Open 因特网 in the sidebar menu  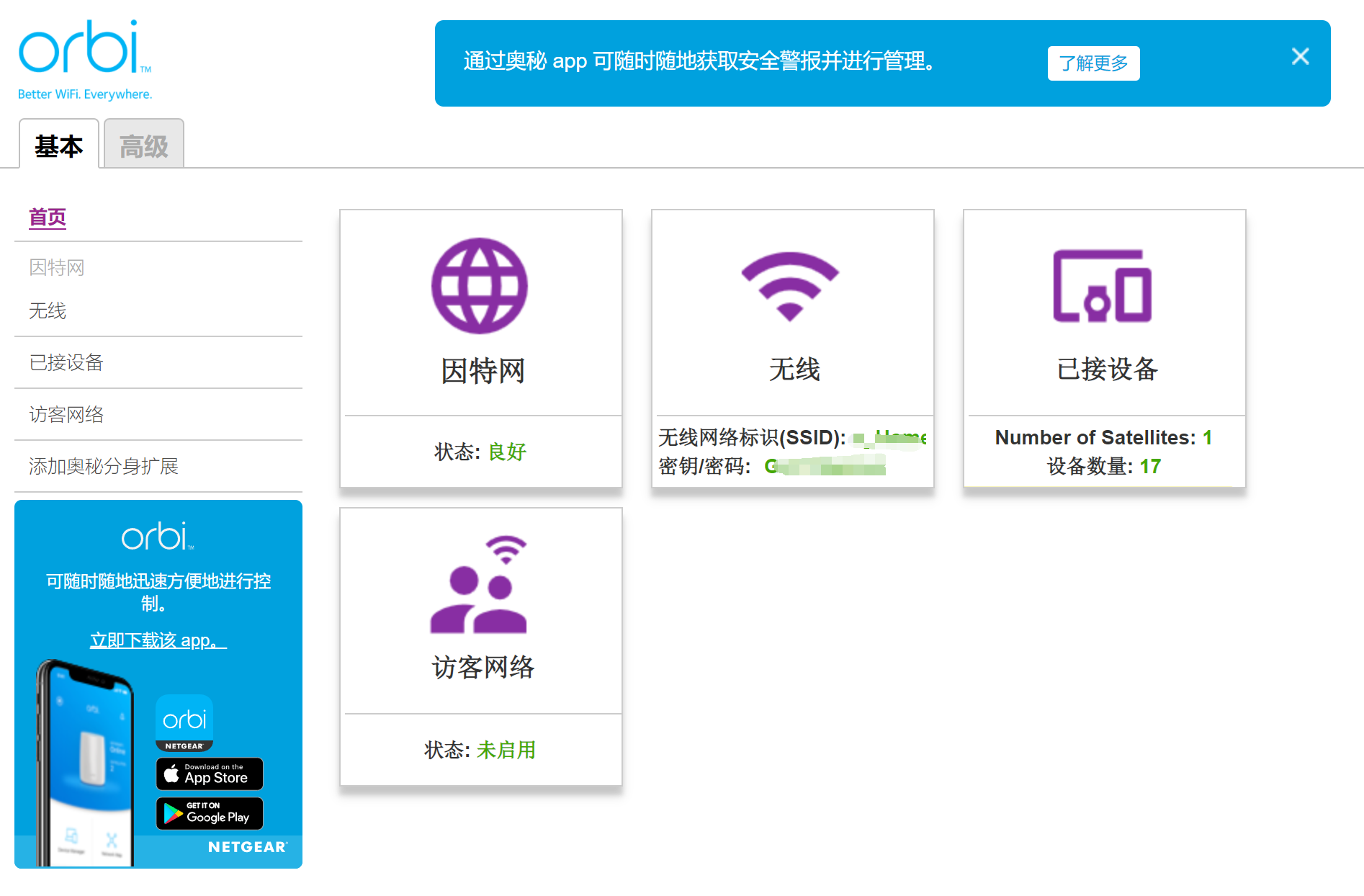tap(57, 268)
